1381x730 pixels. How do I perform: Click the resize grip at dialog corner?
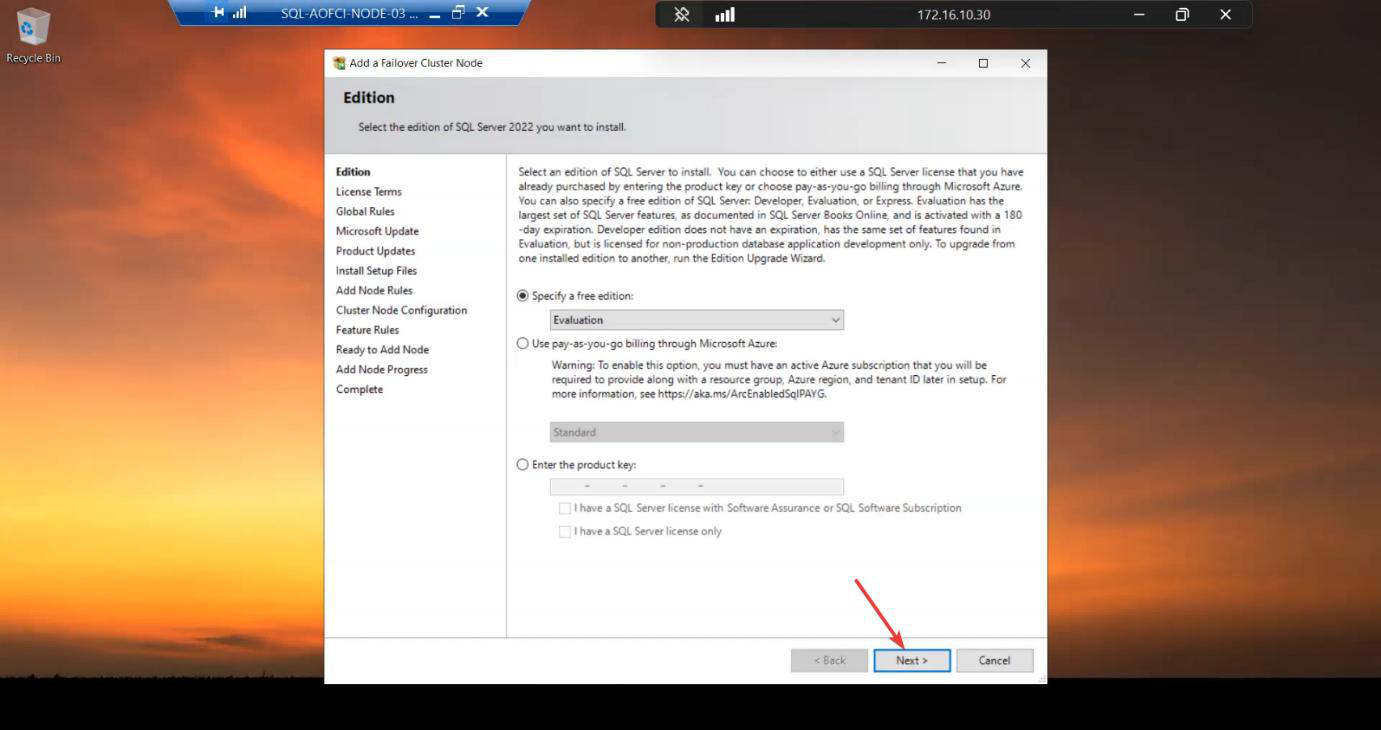(1041, 678)
